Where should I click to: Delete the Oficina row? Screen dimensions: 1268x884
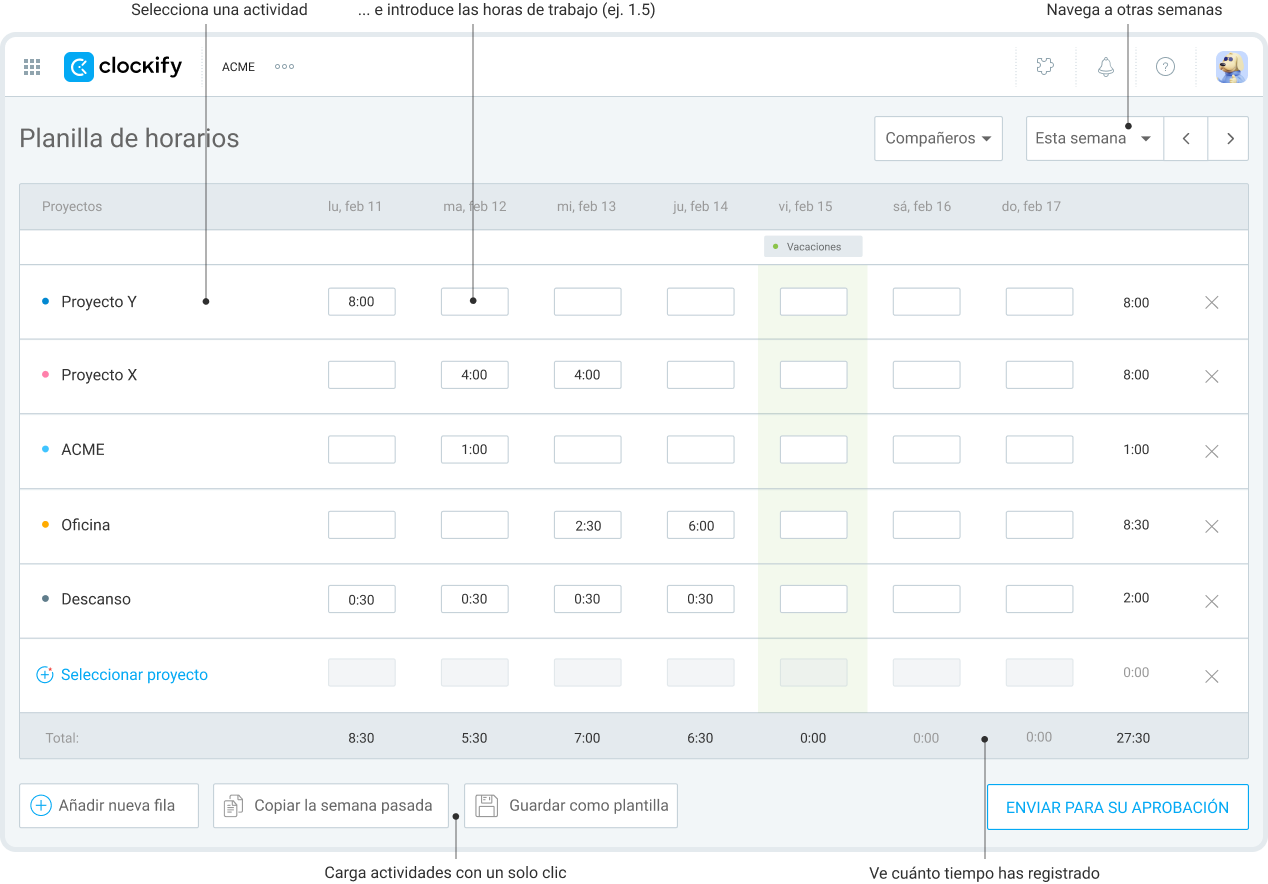point(1211,526)
